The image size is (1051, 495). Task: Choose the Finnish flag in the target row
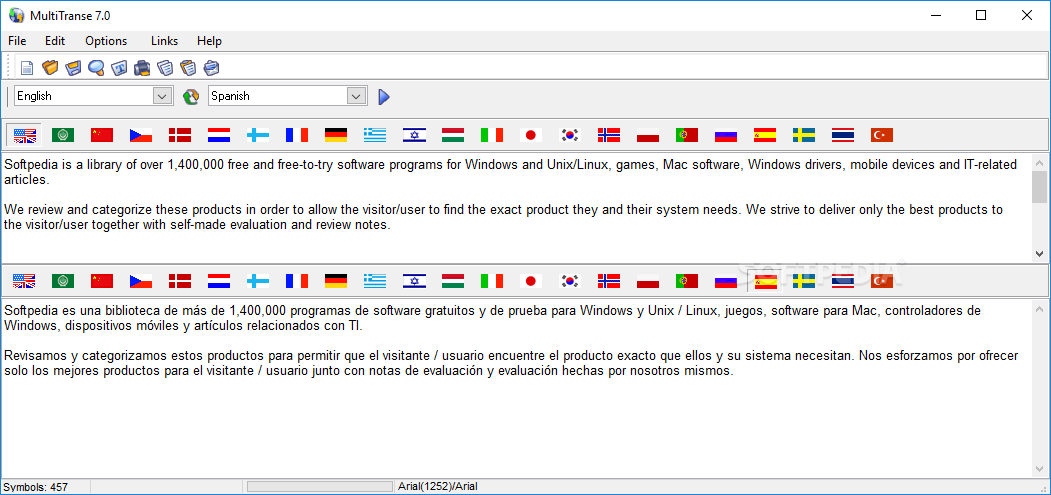[258, 281]
